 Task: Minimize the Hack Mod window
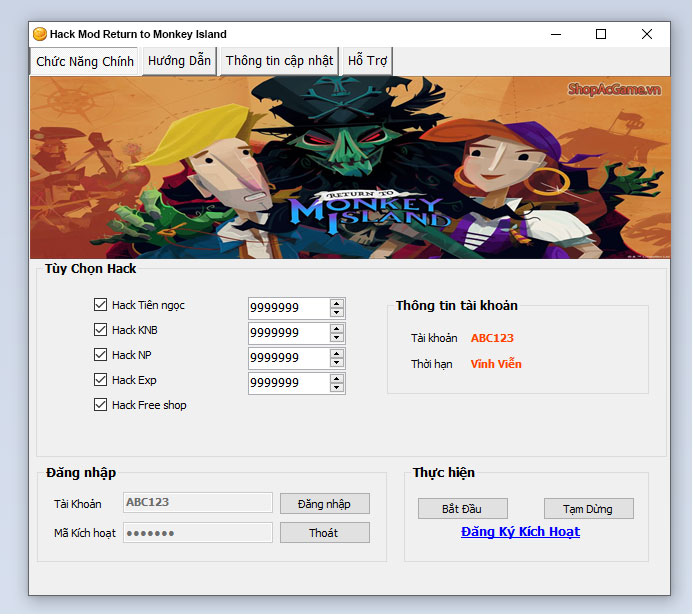[x=556, y=34]
